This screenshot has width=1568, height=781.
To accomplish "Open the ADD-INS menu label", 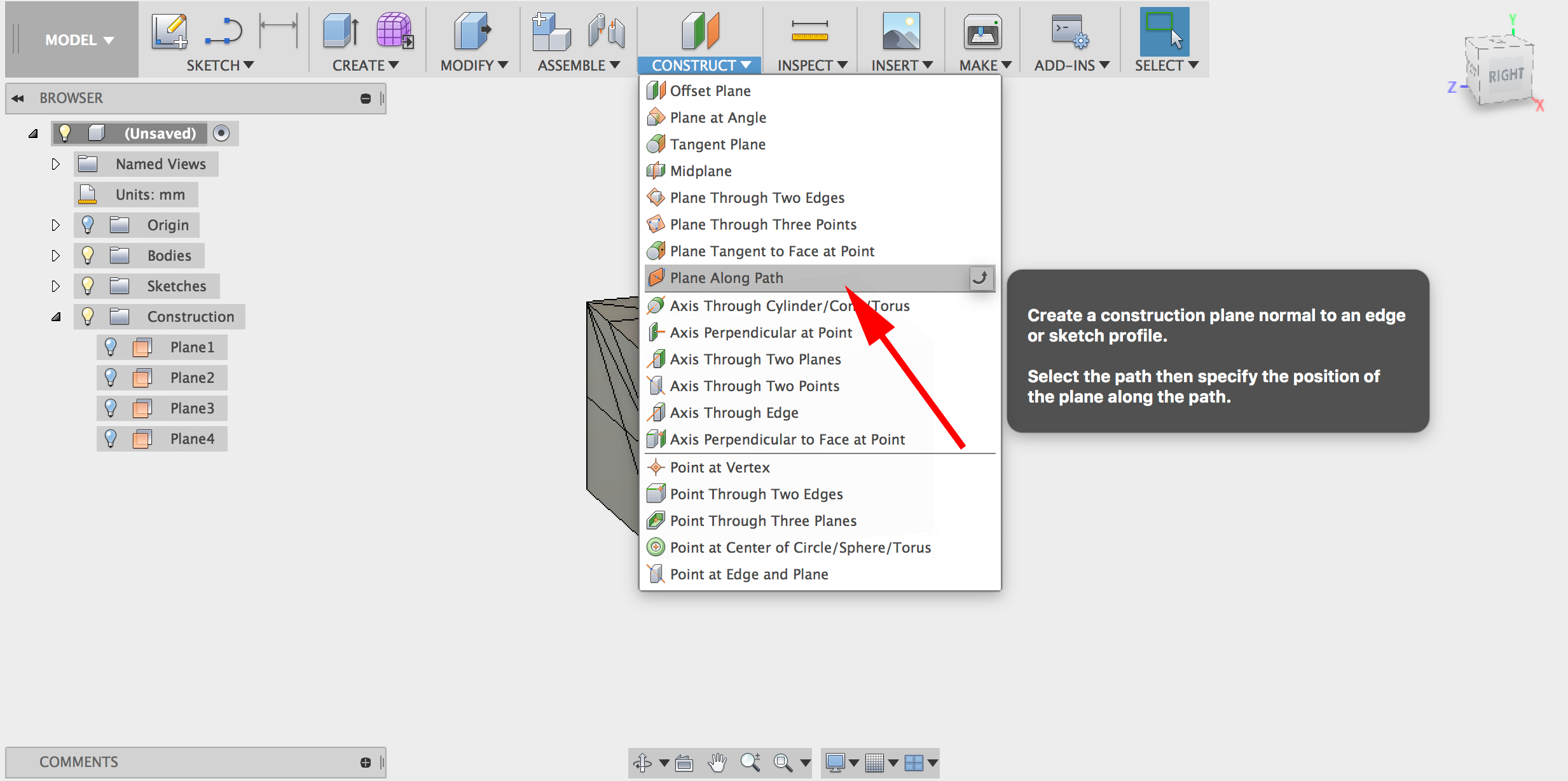I will [x=1071, y=66].
